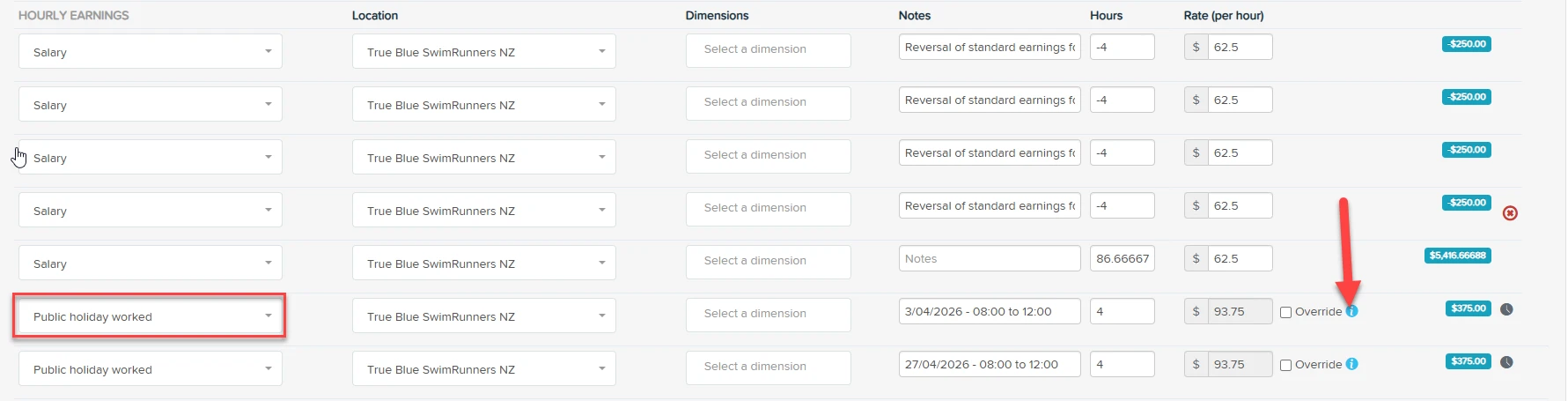Open the last row's Public holiday worked dropdown

pyautogui.click(x=151, y=368)
